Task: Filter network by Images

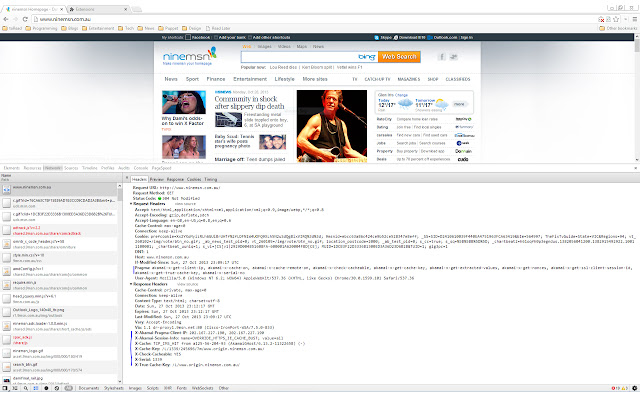Action: [x=135, y=388]
